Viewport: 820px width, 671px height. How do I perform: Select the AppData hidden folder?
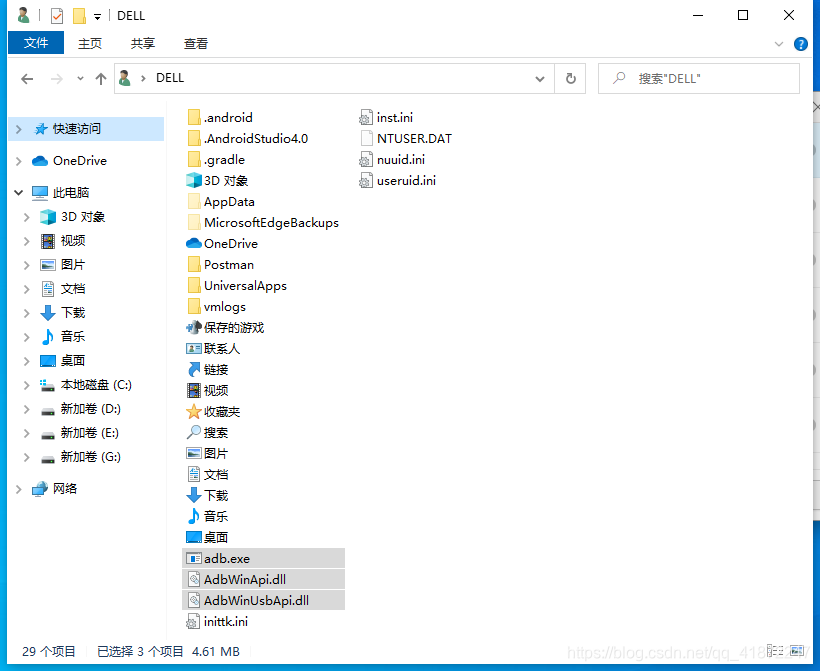(221, 201)
